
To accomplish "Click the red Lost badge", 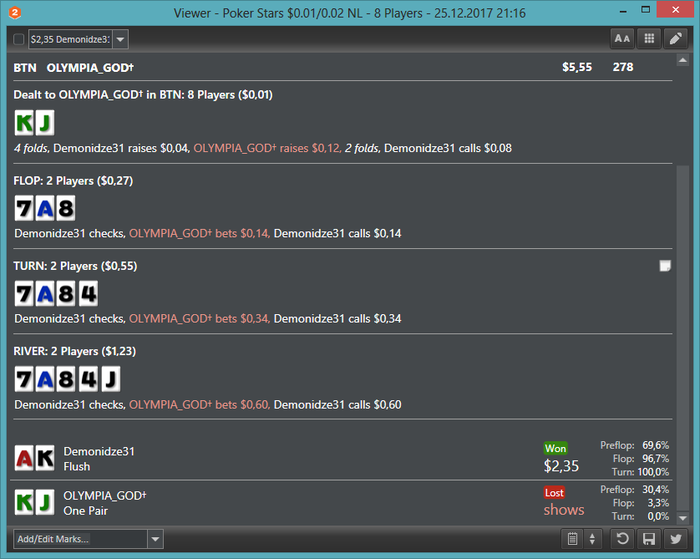I will coord(554,492).
